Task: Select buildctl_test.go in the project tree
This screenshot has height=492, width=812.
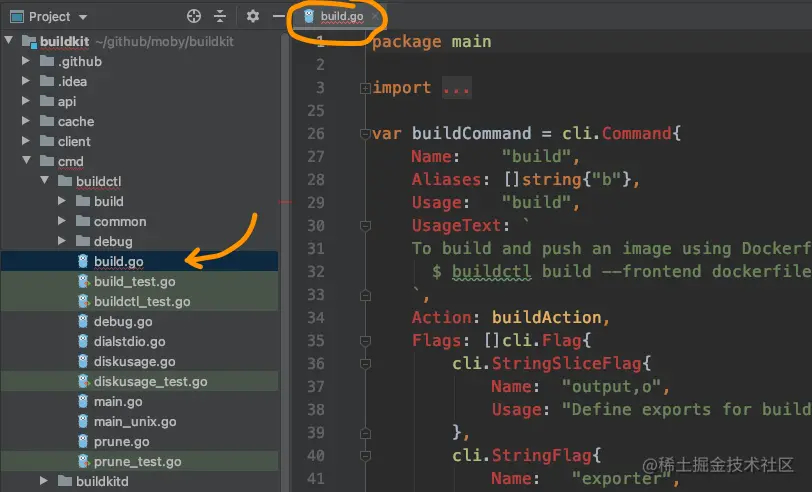Action: pyautogui.click(x=142, y=302)
